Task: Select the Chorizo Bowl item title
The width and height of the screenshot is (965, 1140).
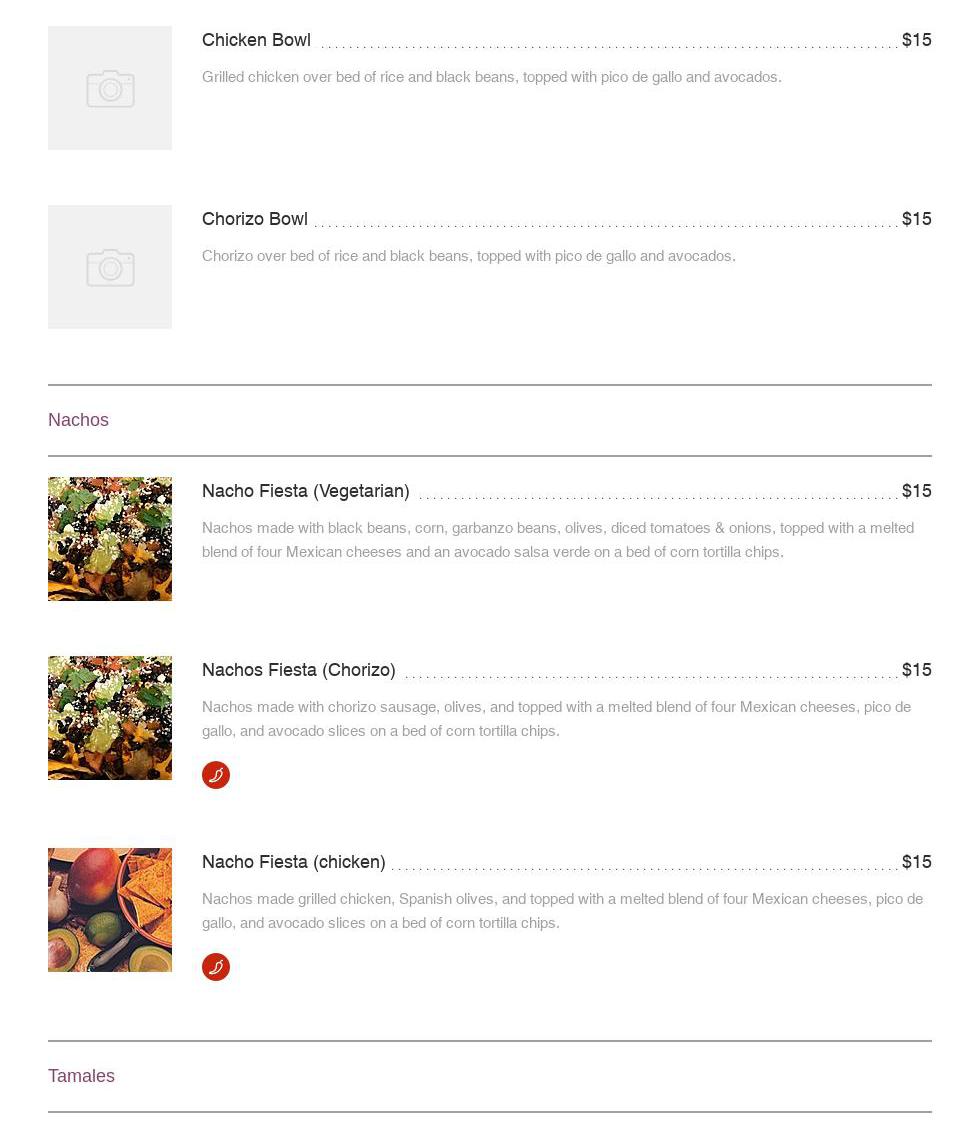Action: [255, 219]
